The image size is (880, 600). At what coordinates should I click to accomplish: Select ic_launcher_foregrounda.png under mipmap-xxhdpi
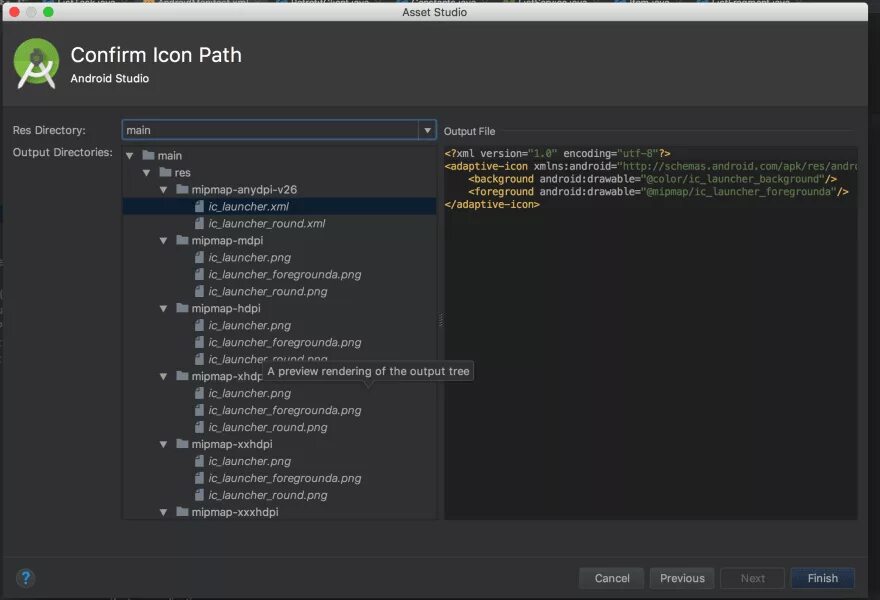[285, 478]
